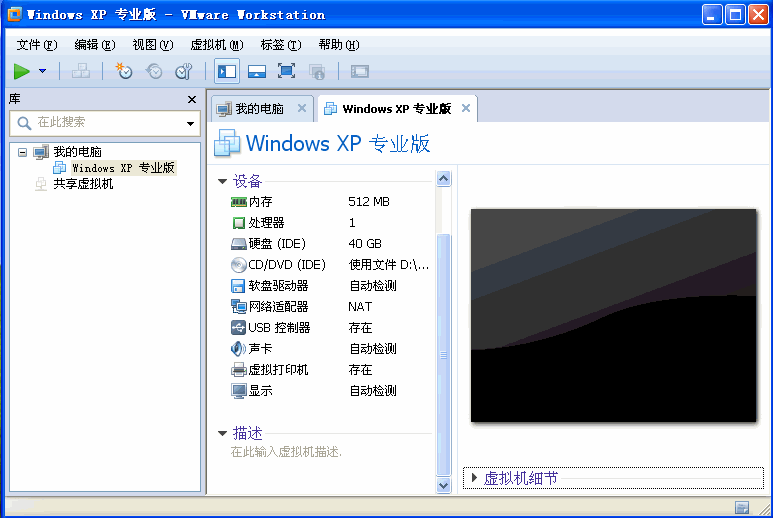Click the 处理器 processor device icon

coord(239,223)
